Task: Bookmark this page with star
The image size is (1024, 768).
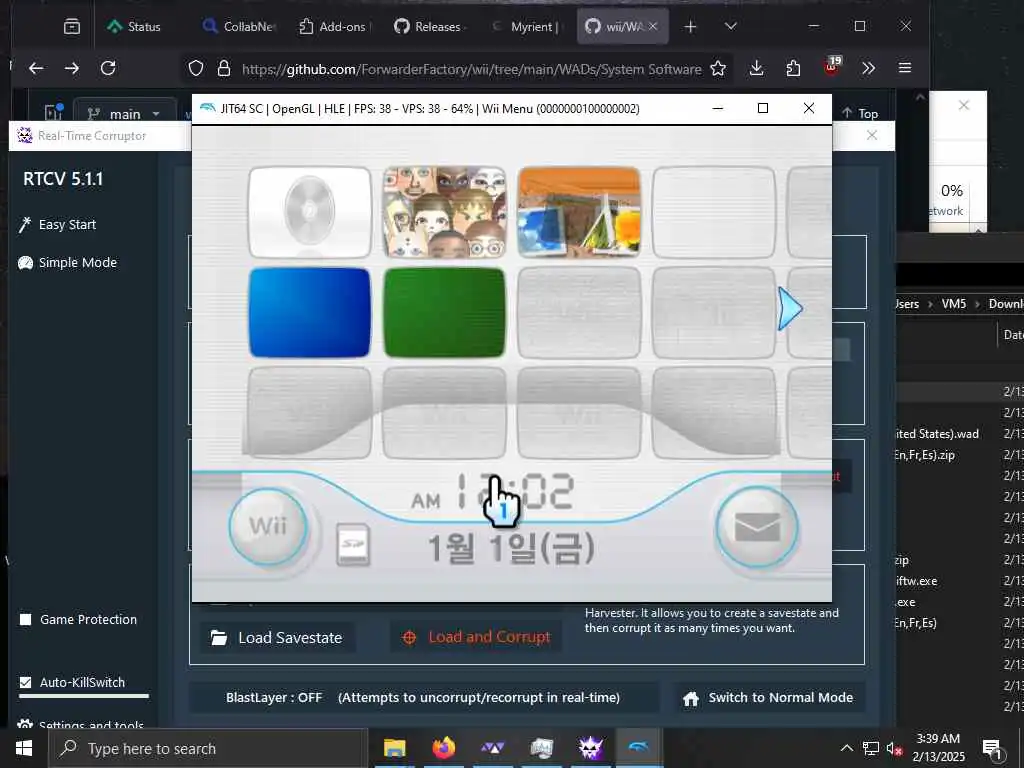Action: coord(718,68)
